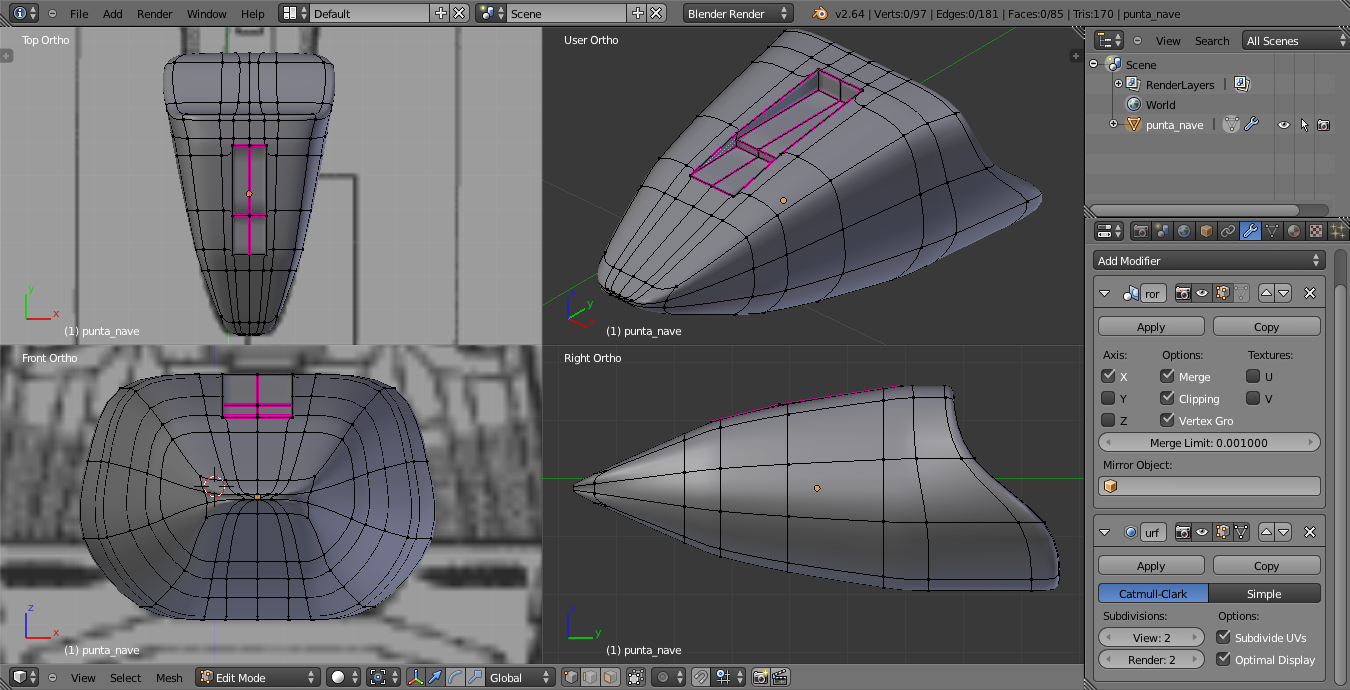This screenshot has width=1350, height=690.
Task: Toggle punta_nave renderability camera in outliner
Action: click(x=1323, y=125)
